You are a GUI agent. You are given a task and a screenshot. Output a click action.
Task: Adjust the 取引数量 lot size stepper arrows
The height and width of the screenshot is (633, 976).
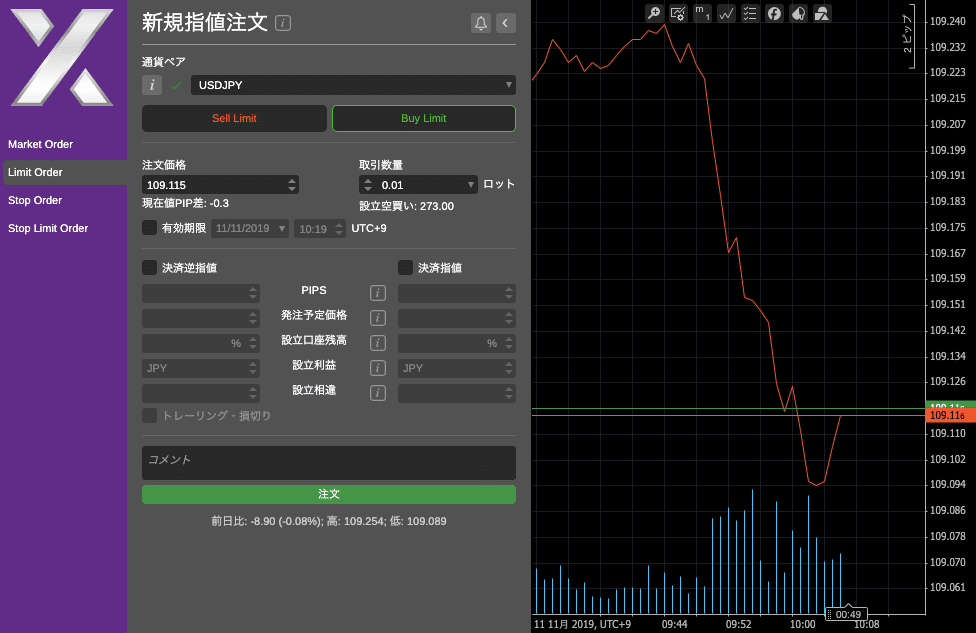[x=368, y=185]
